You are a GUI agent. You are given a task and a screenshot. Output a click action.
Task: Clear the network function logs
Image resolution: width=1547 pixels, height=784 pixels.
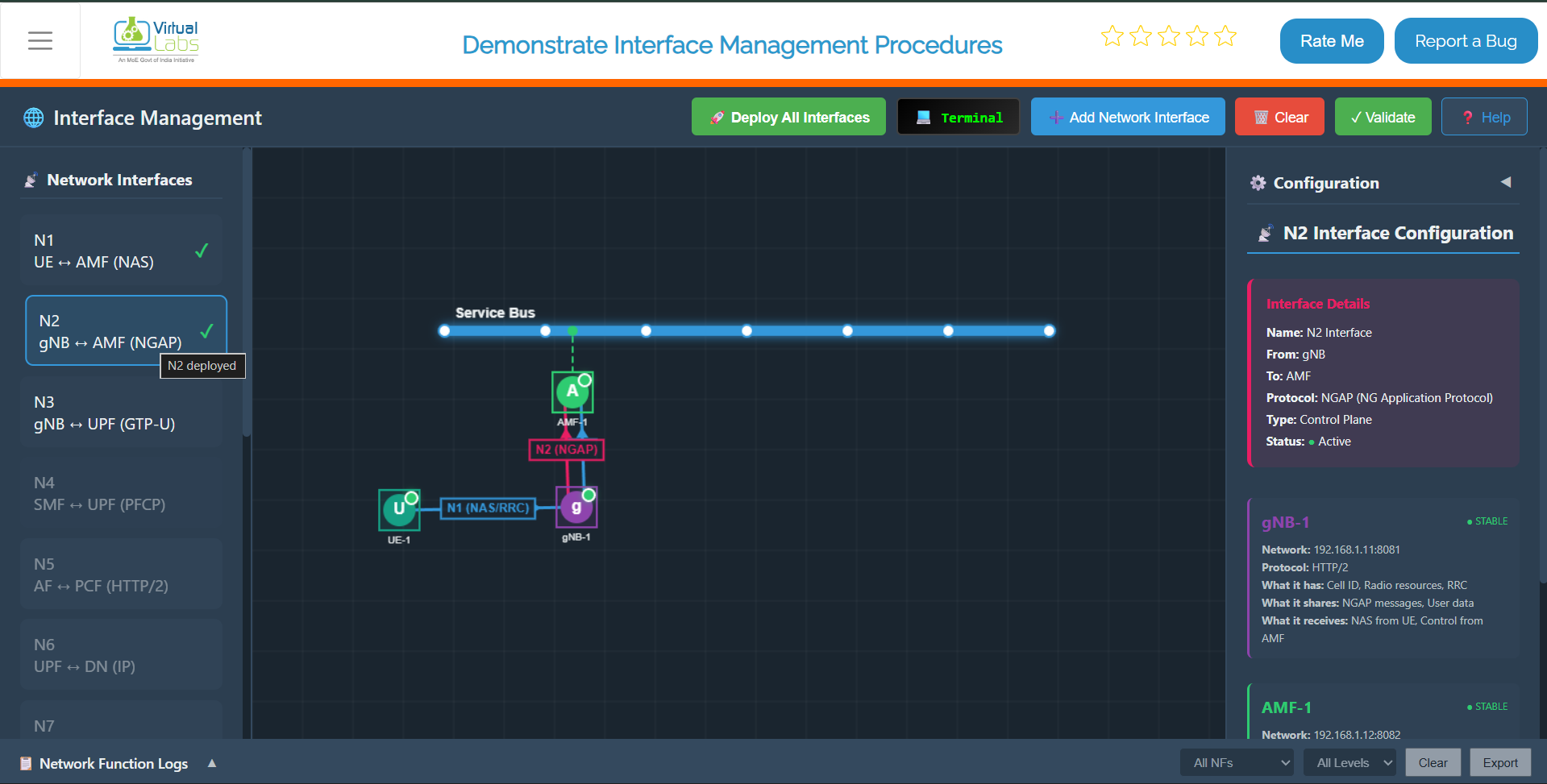(x=1433, y=762)
